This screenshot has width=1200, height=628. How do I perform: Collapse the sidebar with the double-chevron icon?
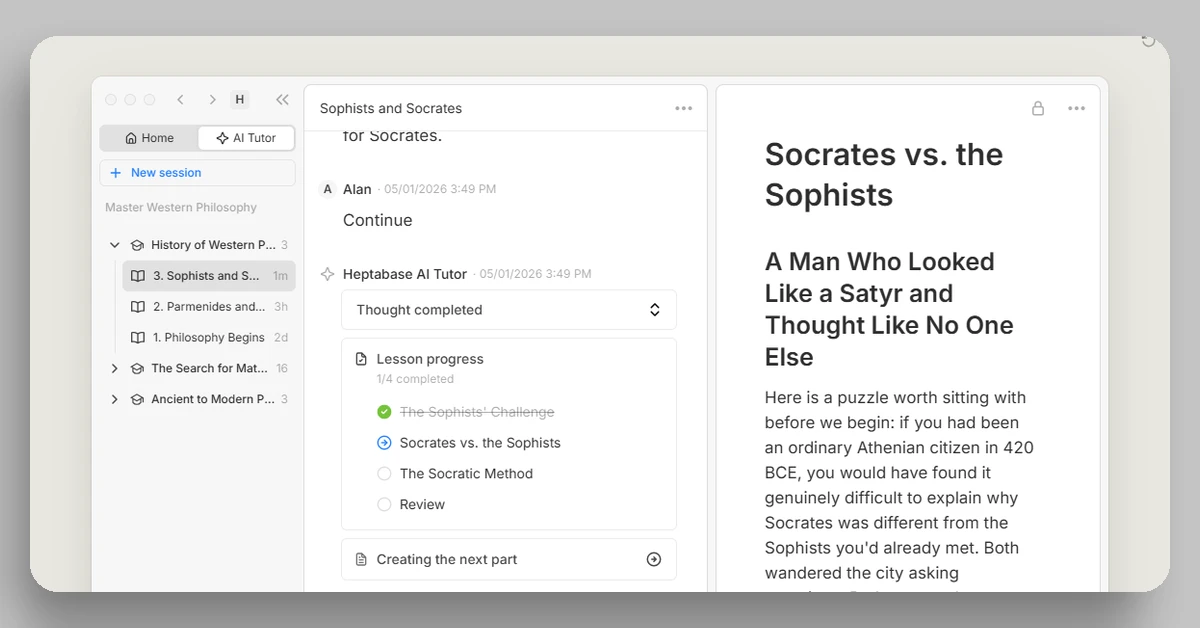(282, 100)
